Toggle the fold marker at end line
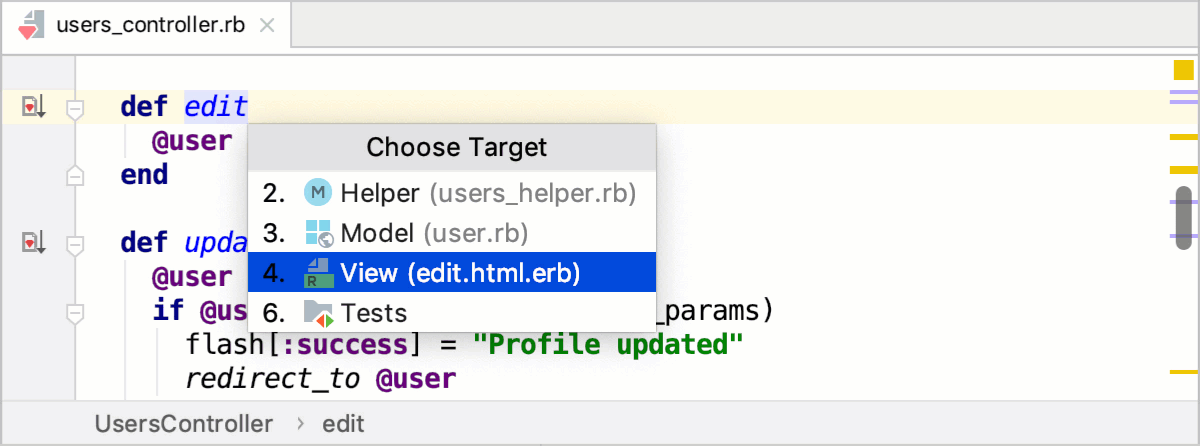The height and width of the screenshot is (446, 1200). [75, 175]
